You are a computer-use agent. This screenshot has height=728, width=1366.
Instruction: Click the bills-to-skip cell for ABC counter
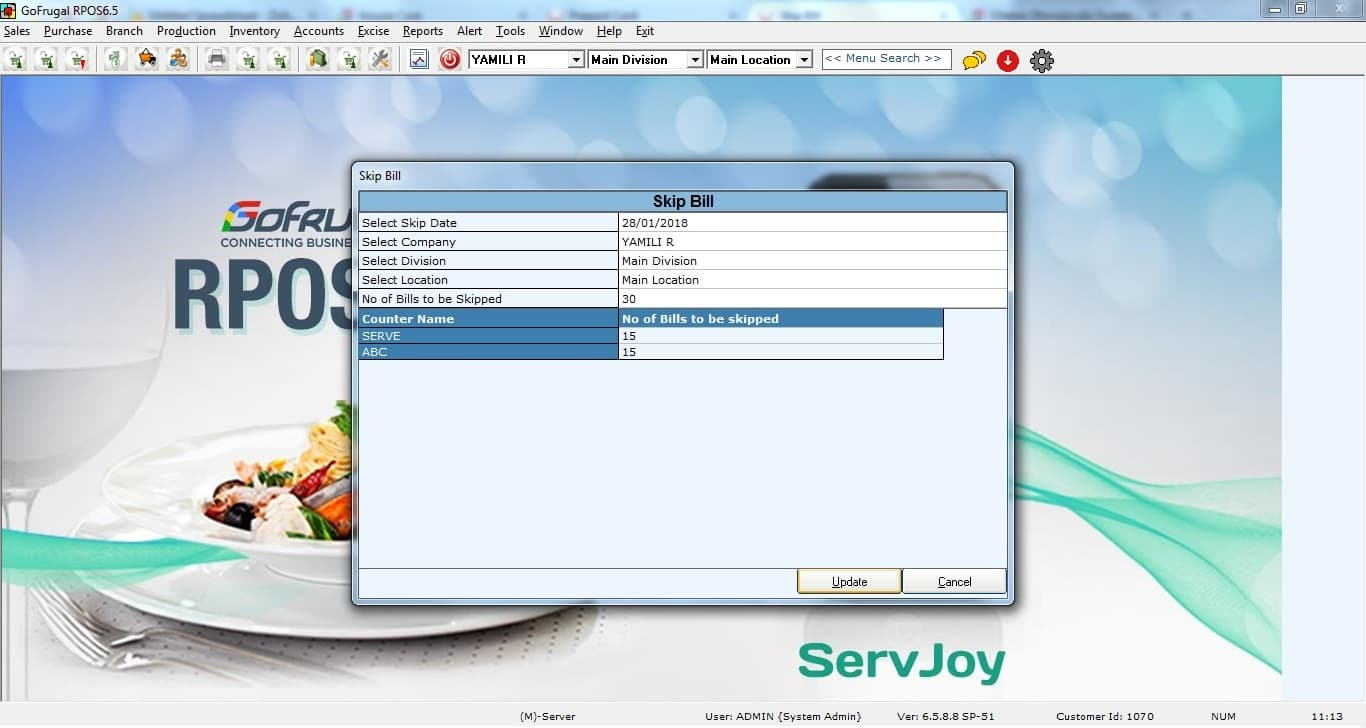781,352
